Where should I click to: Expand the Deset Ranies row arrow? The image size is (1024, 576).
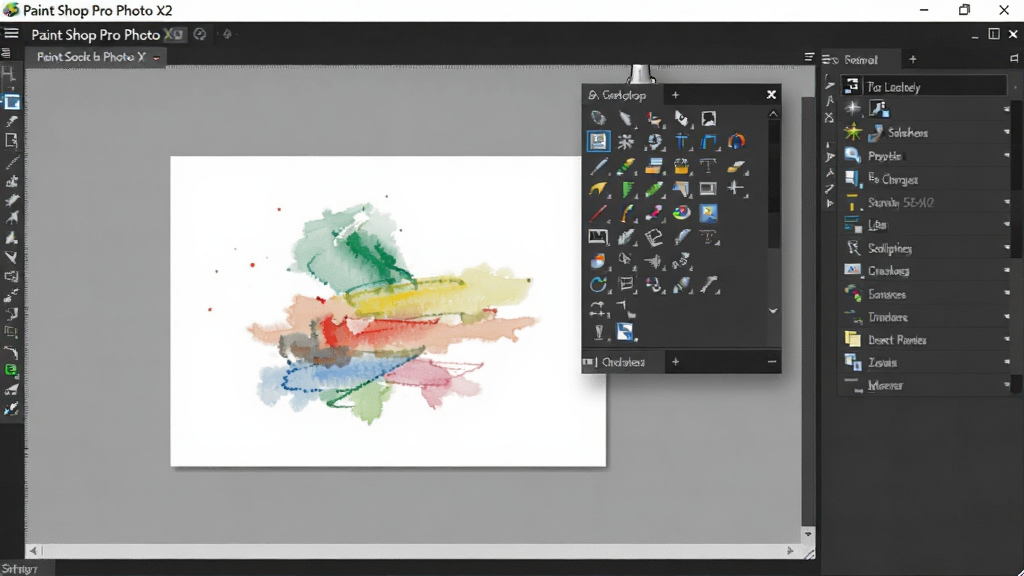tap(1006, 339)
